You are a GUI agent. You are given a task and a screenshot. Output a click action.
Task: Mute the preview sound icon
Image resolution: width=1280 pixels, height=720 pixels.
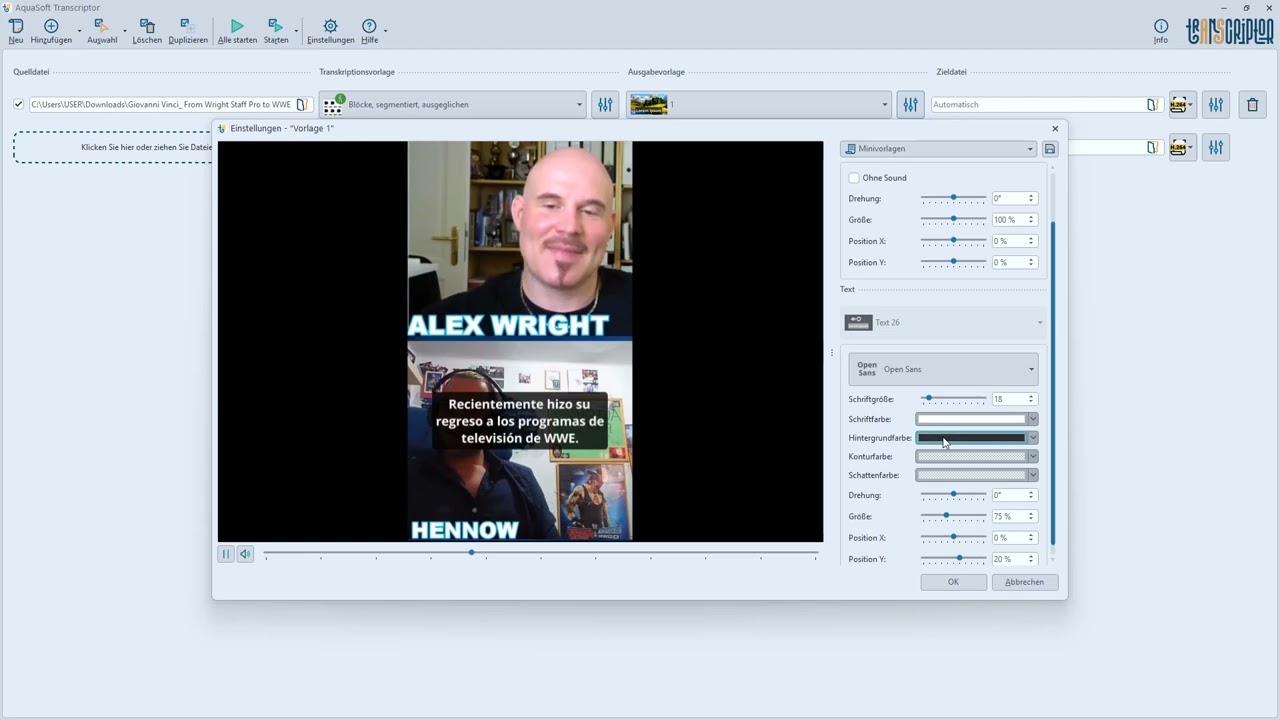[x=245, y=554]
